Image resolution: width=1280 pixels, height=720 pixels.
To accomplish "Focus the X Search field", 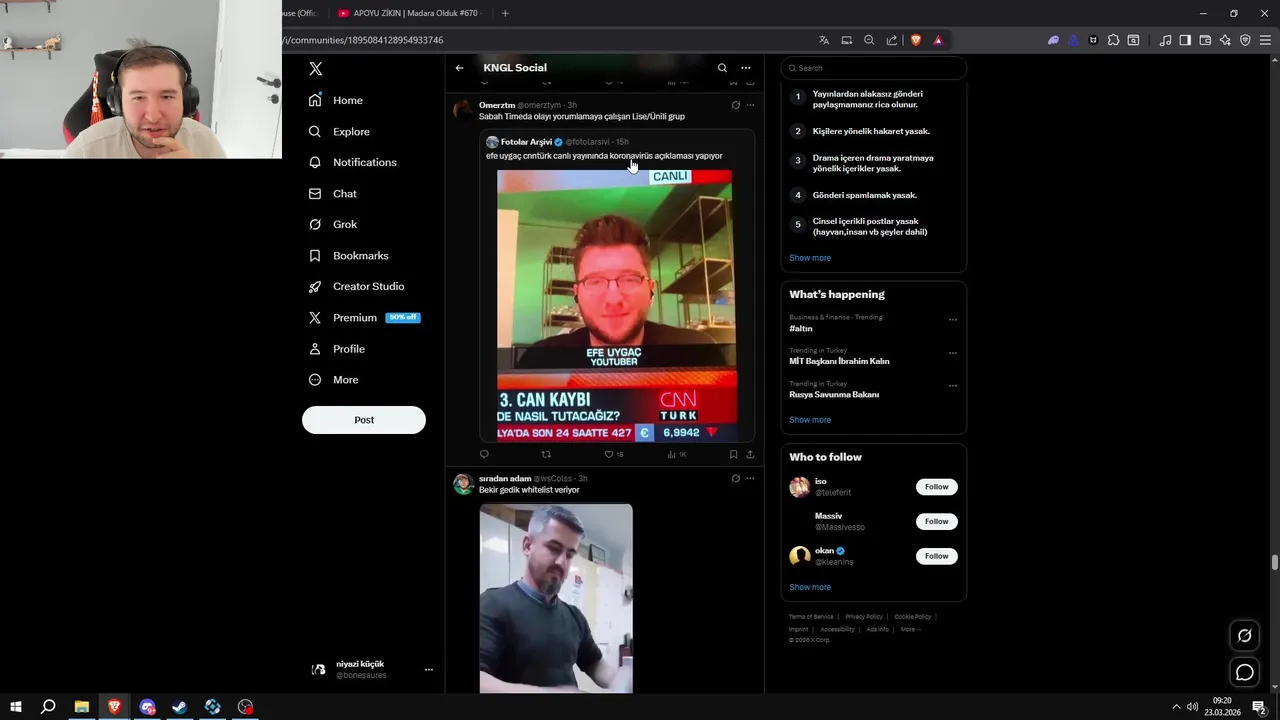I will [874, 68].
